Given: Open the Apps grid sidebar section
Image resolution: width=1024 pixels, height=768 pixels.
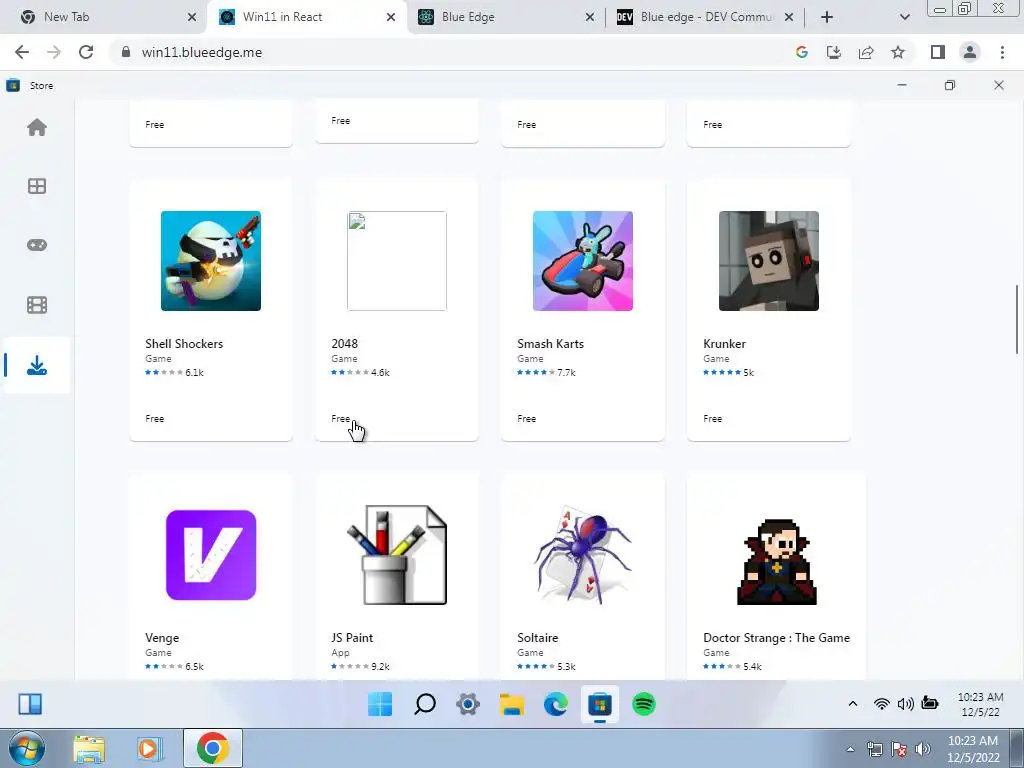Looking at the screenshot, I should [37, 186].
